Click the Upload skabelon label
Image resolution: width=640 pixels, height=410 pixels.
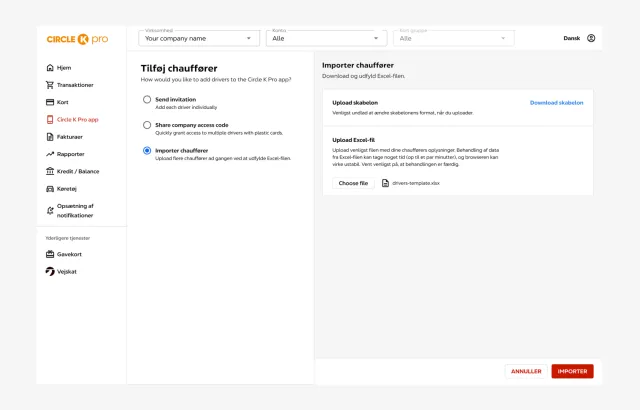(355, 103)
